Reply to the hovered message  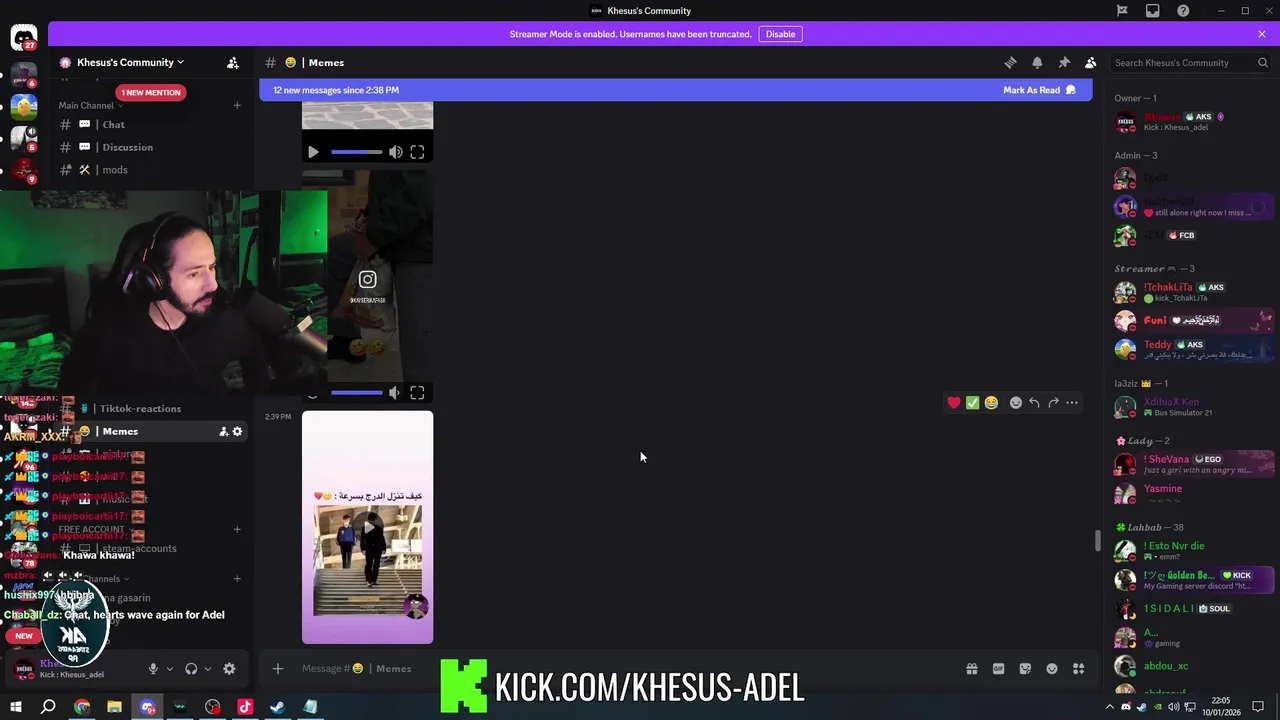pos(1034,402)
